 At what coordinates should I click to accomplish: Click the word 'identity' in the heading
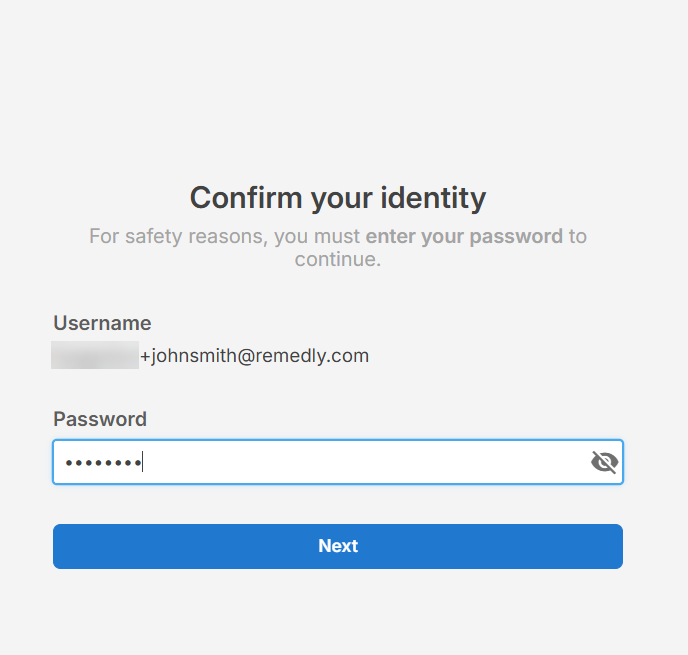point(433,198)
